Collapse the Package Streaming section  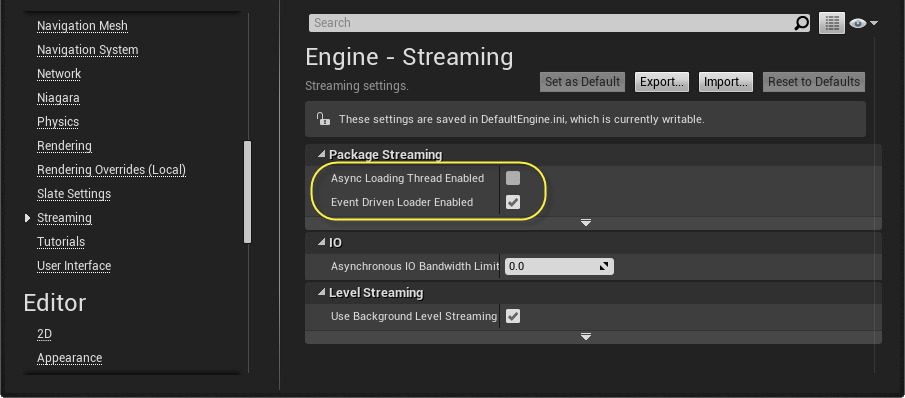pyautogui.click(x=321, y=155)
